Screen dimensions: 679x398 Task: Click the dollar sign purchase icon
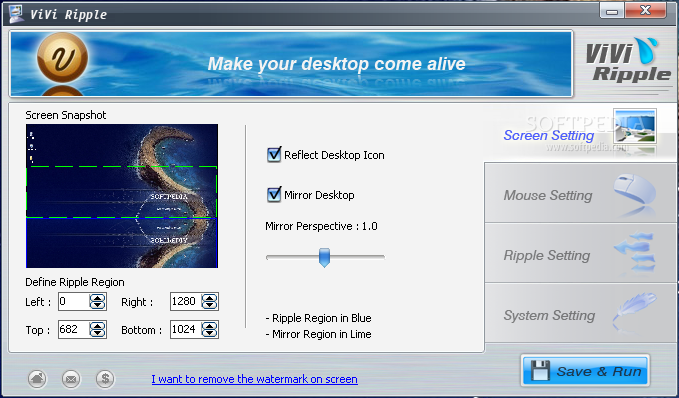click(105, 379)
